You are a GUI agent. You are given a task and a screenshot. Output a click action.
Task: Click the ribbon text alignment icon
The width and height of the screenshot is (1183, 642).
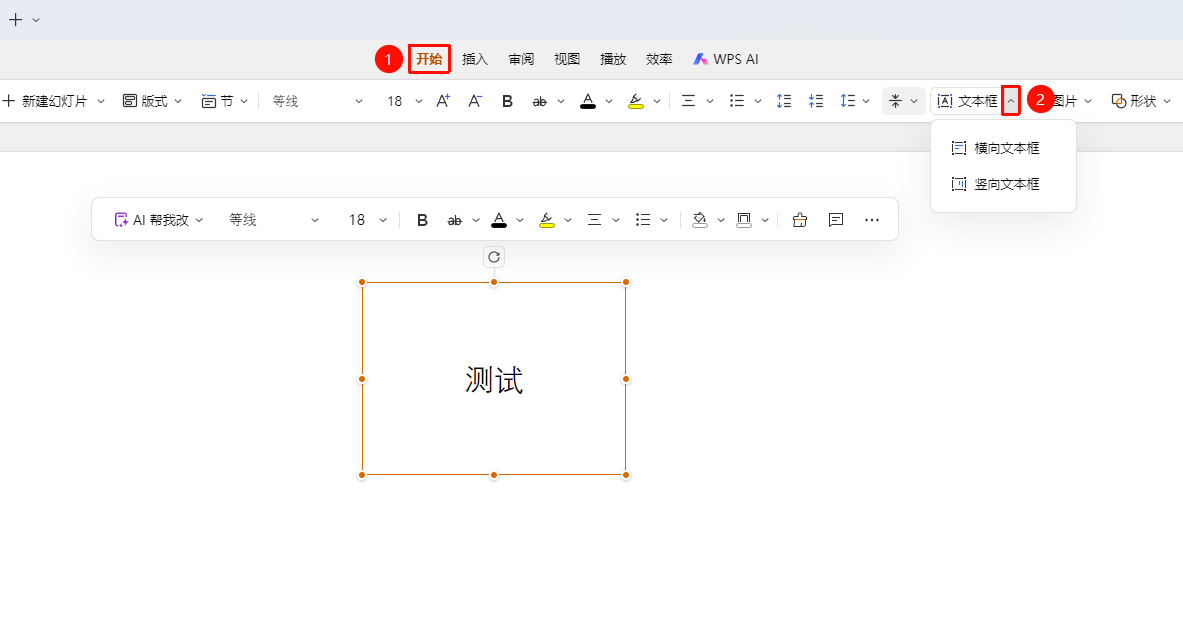click(688, 101)
